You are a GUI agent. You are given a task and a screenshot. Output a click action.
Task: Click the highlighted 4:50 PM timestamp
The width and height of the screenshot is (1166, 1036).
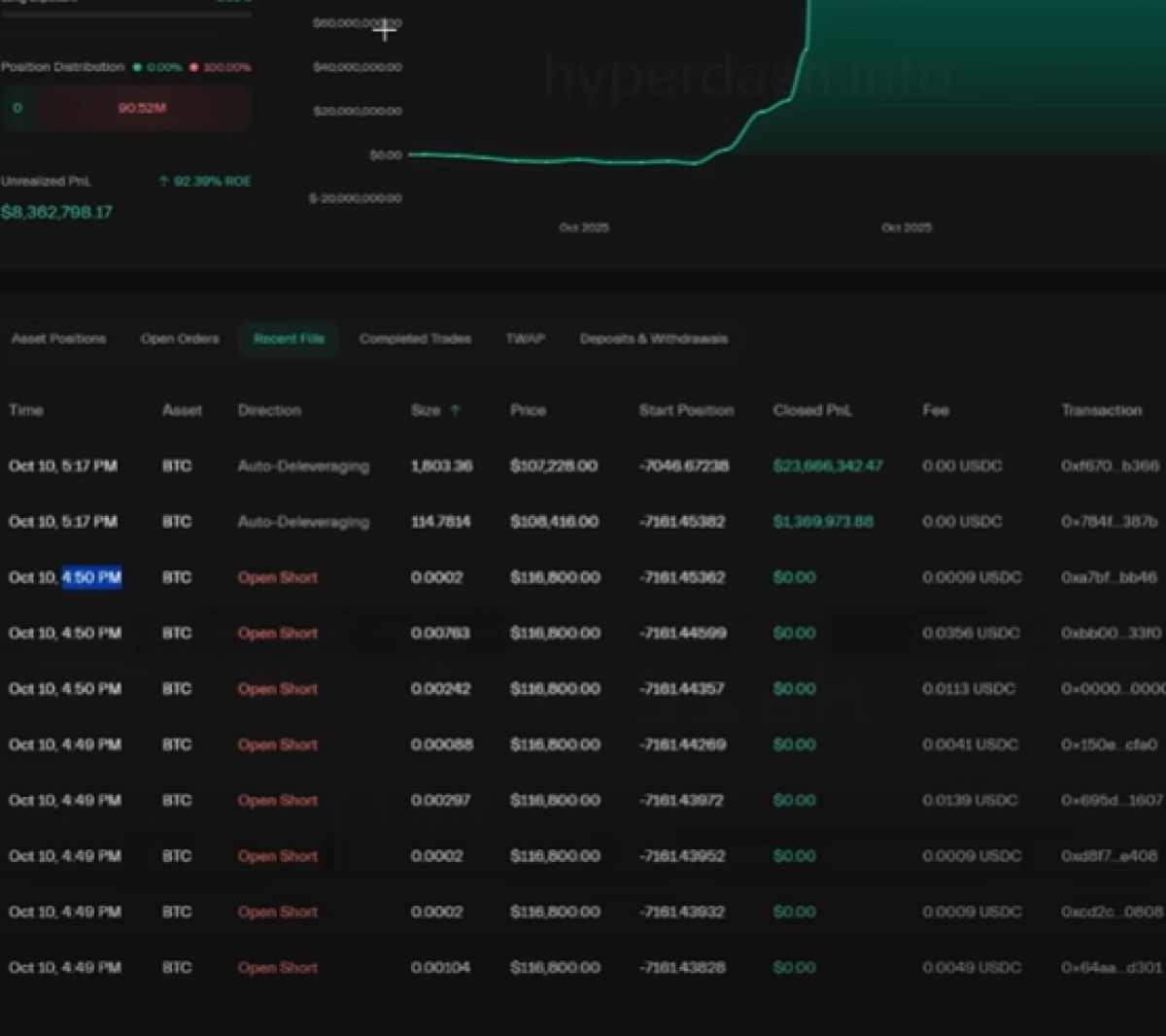click(92, 578)
